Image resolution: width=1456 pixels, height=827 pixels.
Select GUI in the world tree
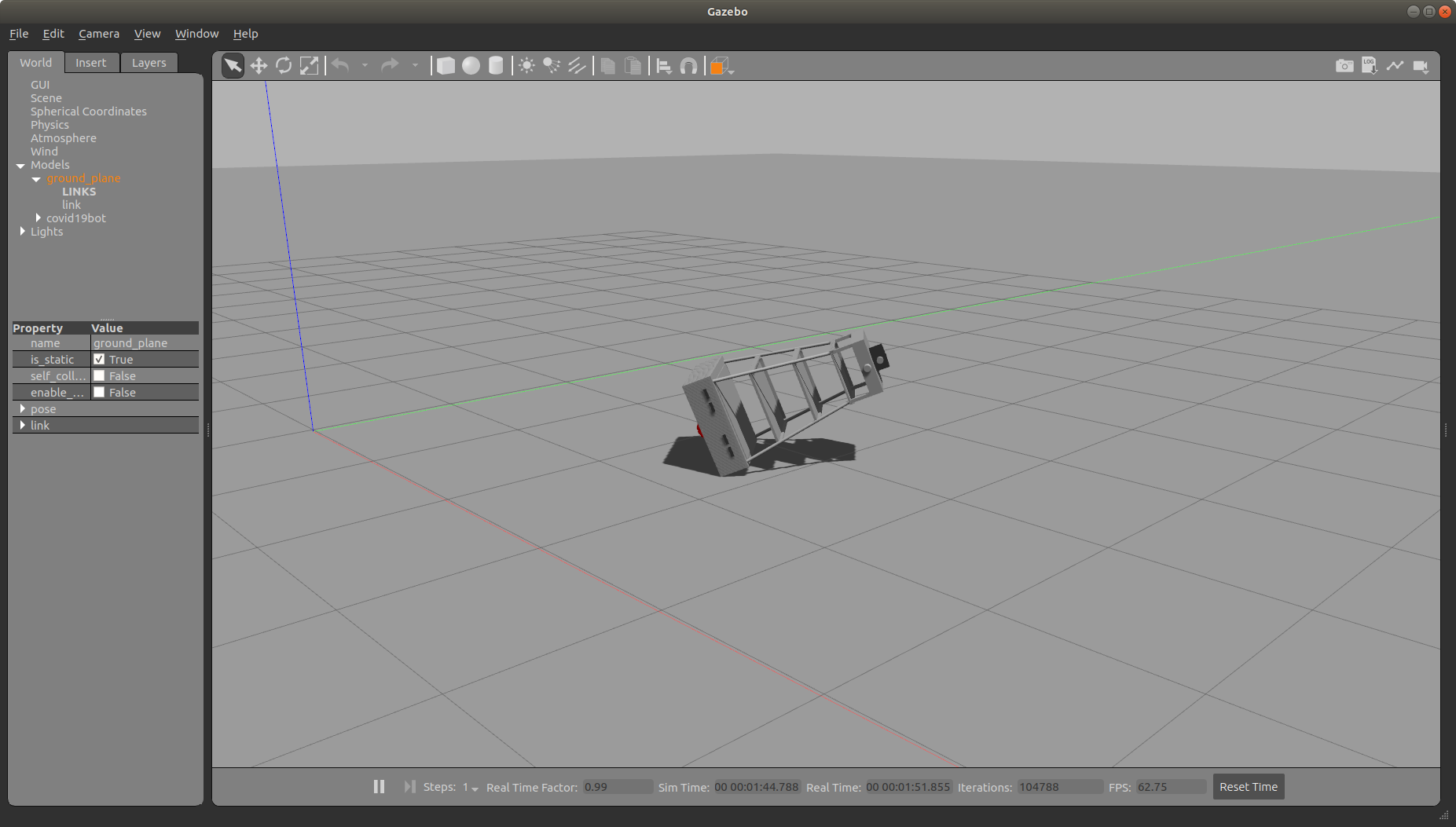tap(40, 85)
